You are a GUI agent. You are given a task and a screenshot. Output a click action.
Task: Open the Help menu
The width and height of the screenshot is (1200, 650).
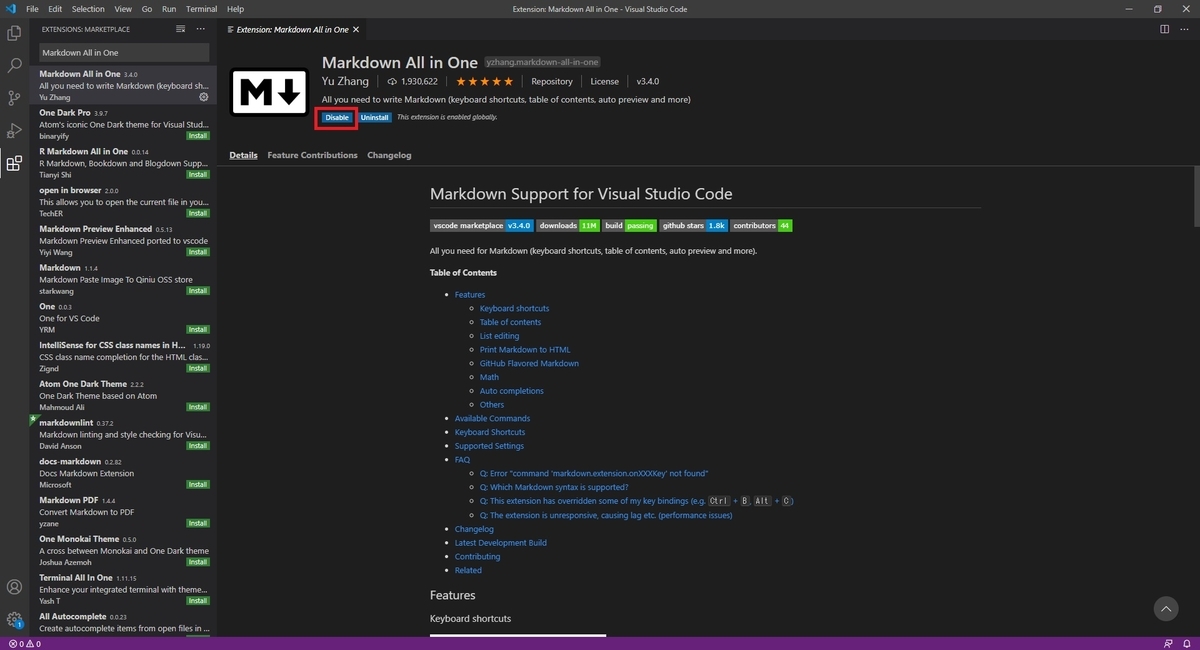[235, 8]
